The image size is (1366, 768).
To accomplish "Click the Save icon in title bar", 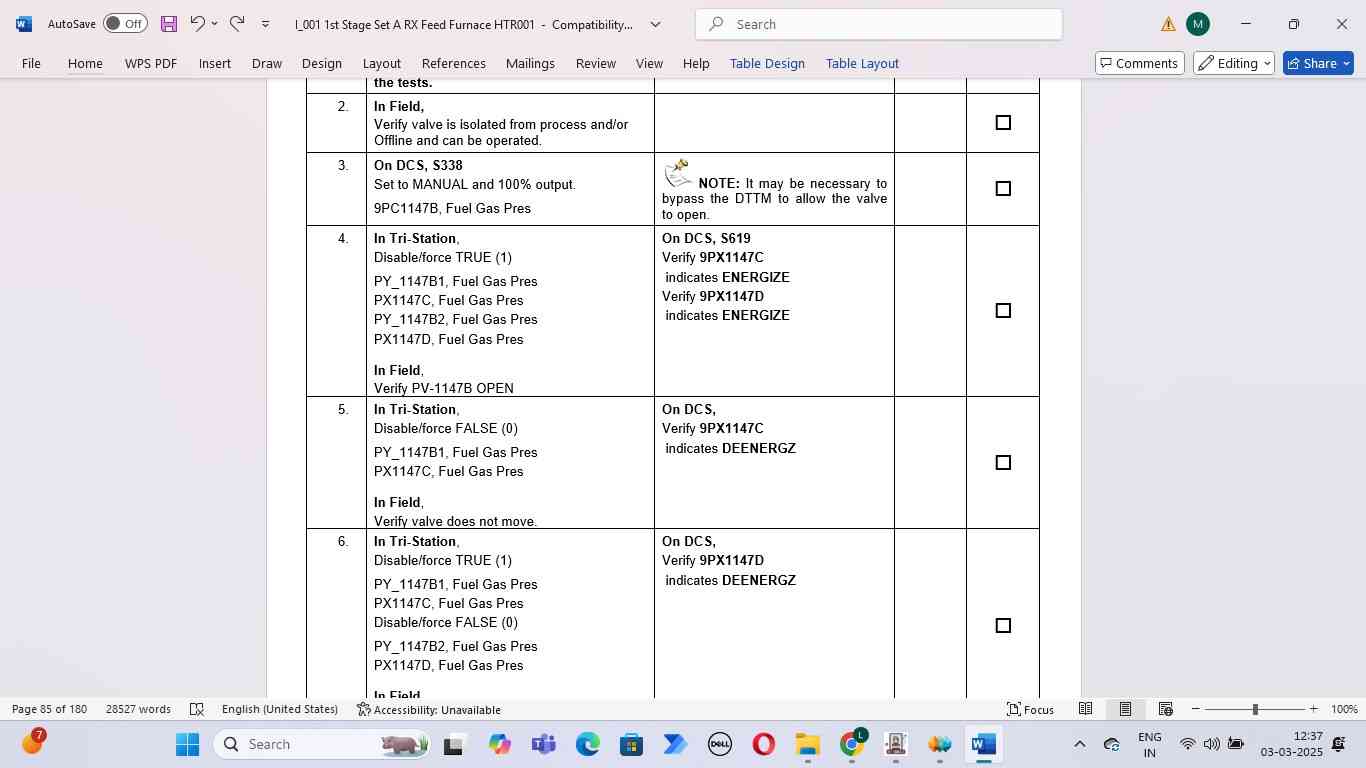I will (x=169, y=24).
